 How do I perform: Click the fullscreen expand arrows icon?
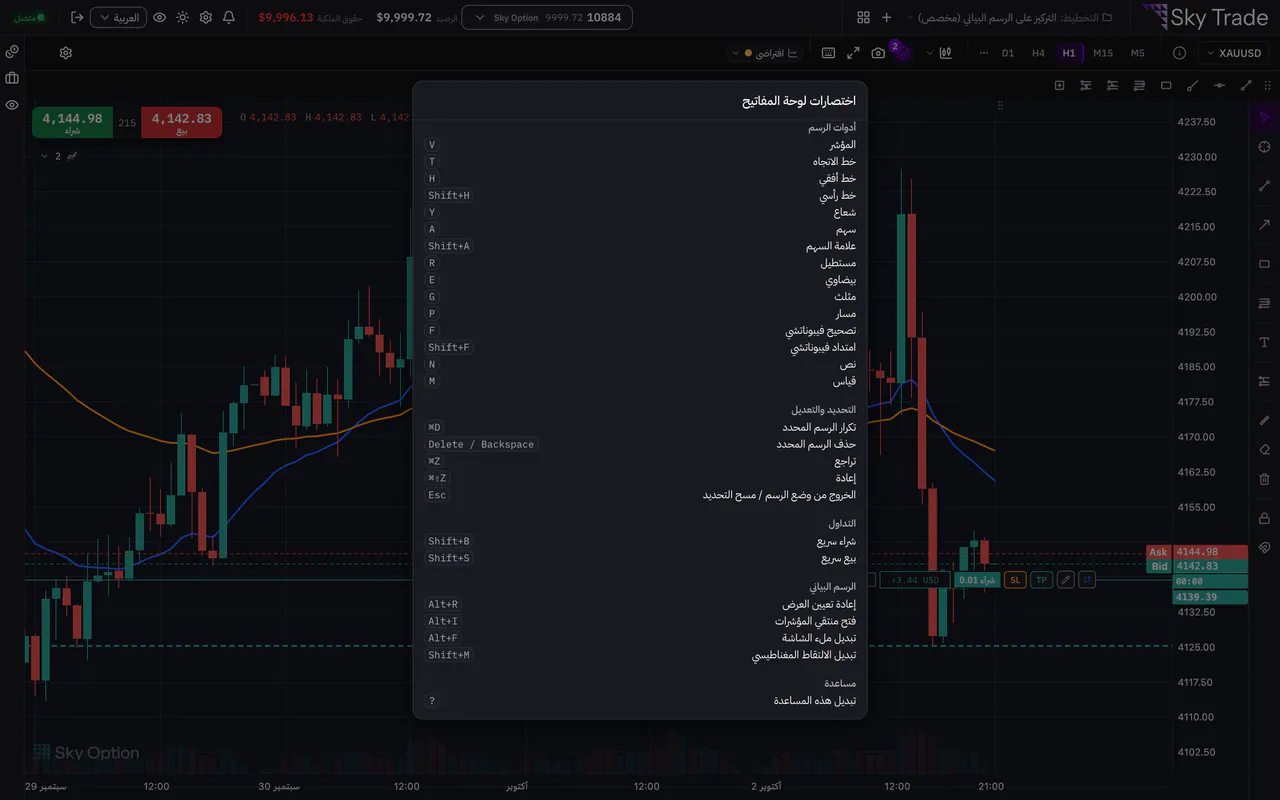[x=853, y=53]
